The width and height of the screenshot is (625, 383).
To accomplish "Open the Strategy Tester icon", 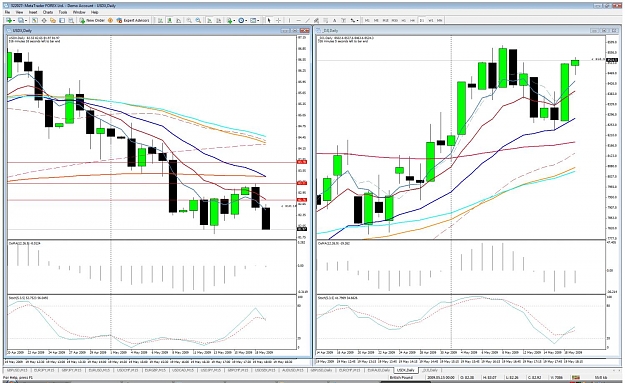I will coord(71,20).
